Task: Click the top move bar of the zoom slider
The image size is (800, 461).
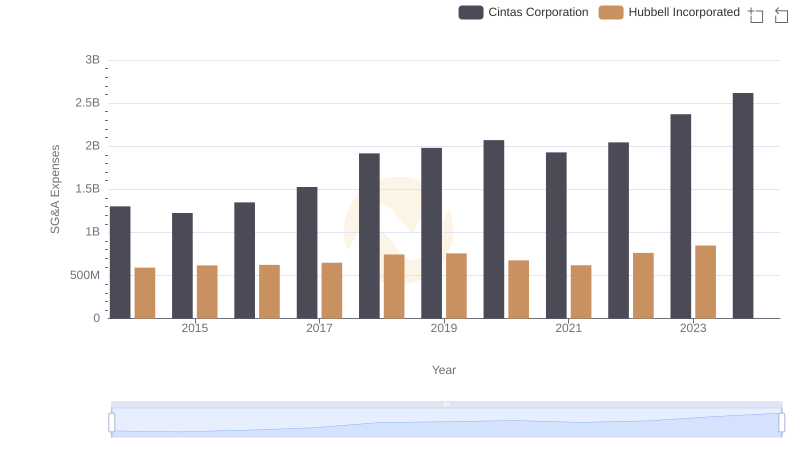Action: point(446,404)
